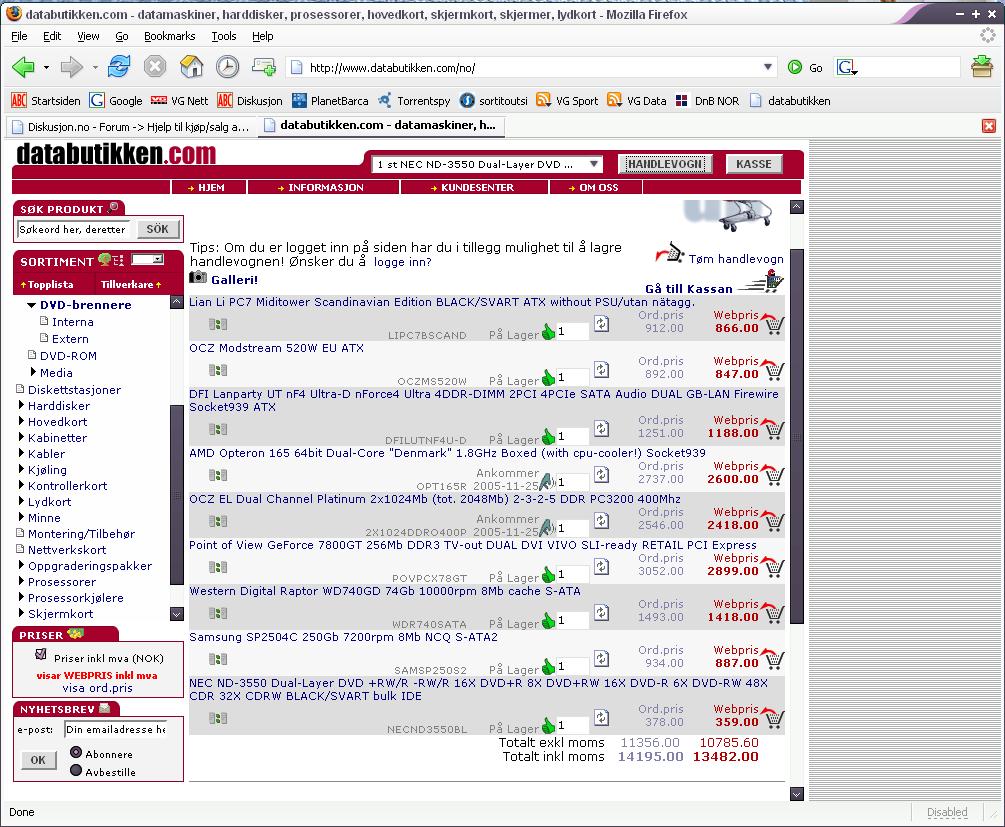
Task: Click product info icon for Point of View GeForce row
Action: click(x=218, y=567)
